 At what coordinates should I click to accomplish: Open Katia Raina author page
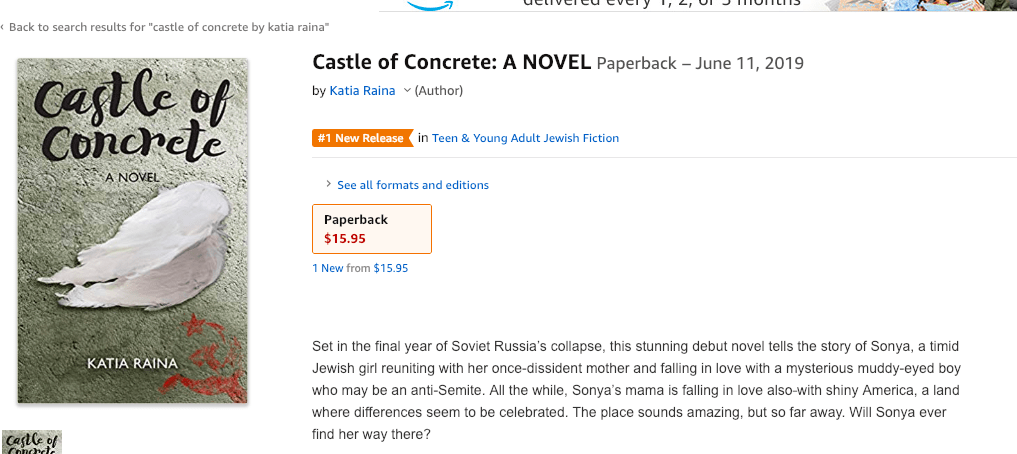363,91
